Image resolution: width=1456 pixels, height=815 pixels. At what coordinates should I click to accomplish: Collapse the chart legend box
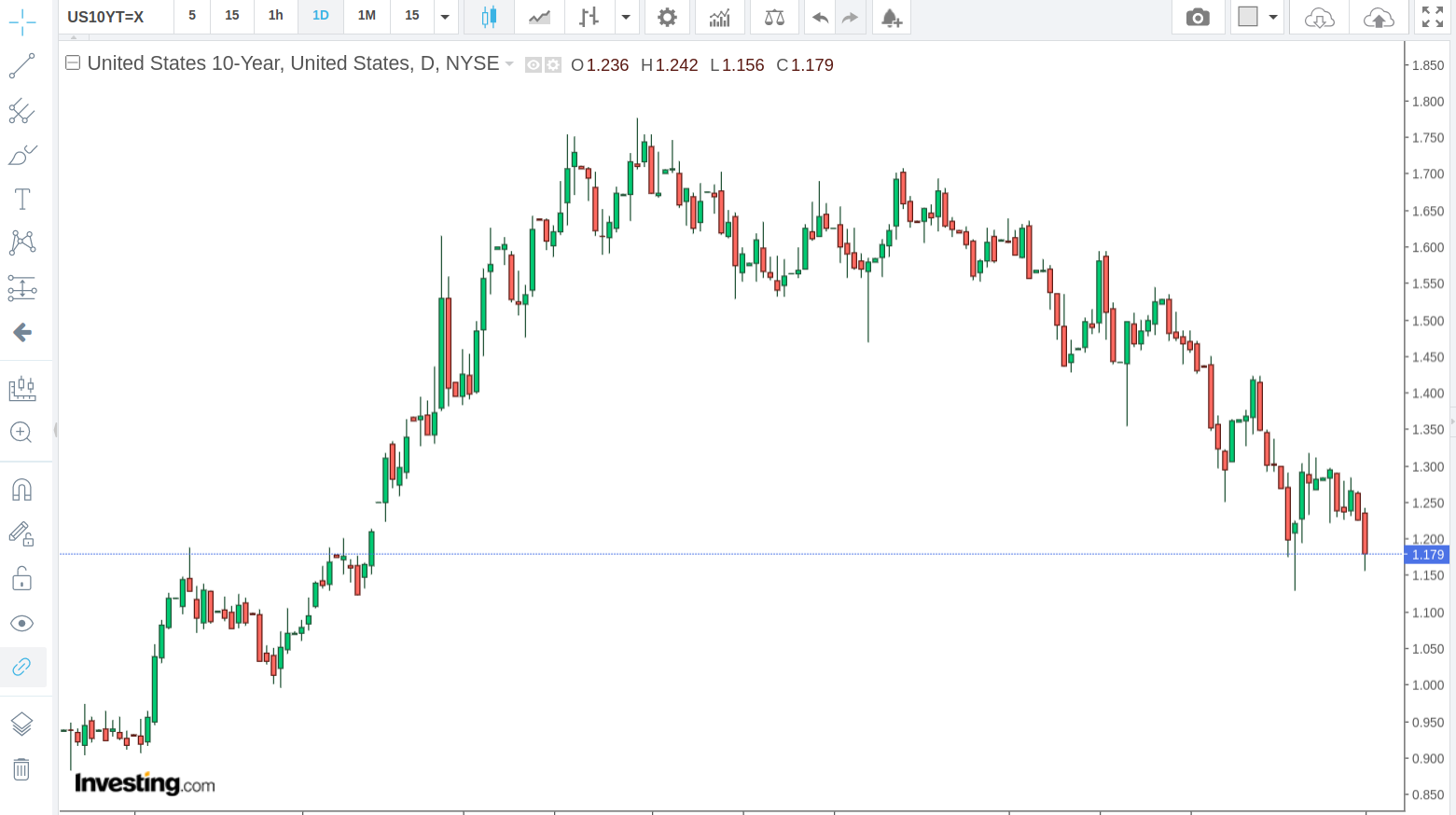point(73,63)
